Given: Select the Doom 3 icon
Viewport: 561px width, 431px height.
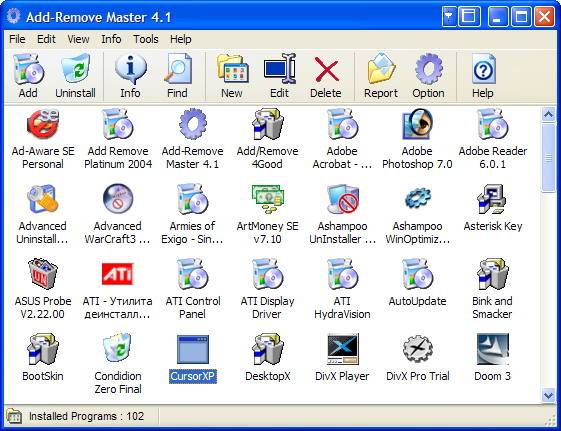Looking at the screenshot, I should tap(493, 349).
